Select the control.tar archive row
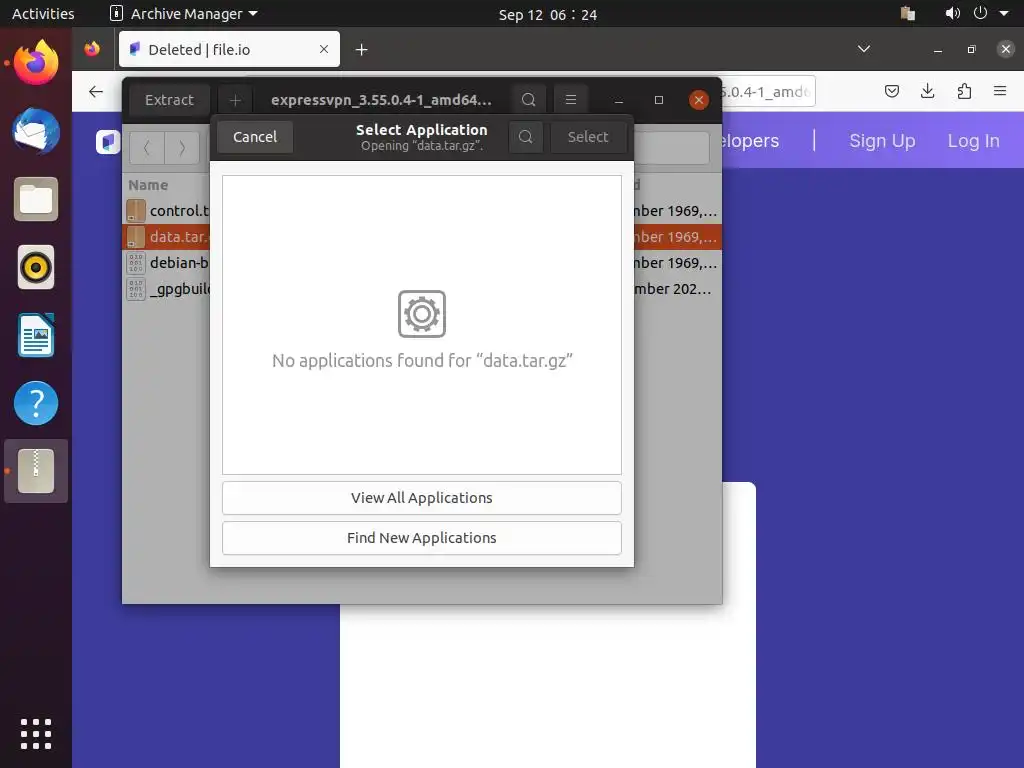This screenshot has width=1024, height=768. point(422,210)
